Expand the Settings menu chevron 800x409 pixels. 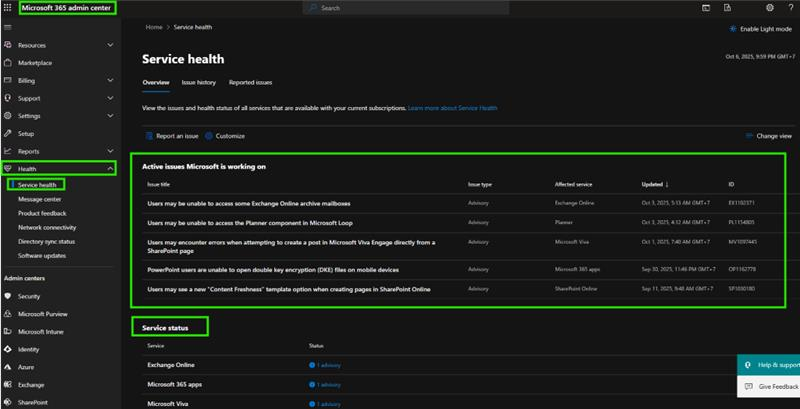click(110, 116)
